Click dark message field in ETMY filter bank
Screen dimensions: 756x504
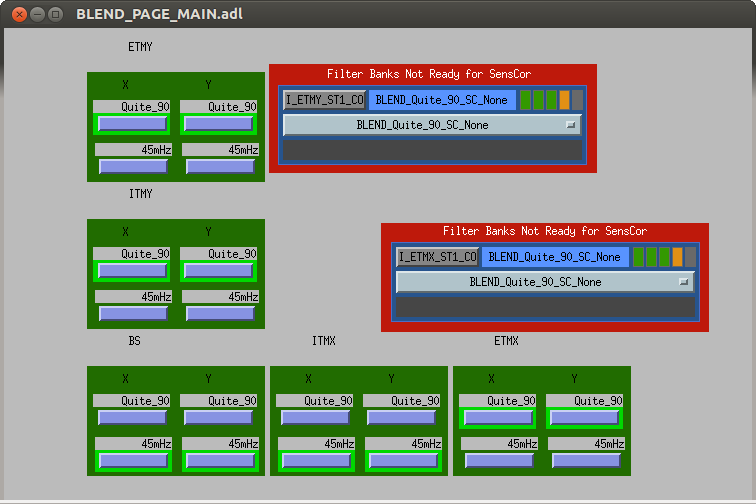pos(432,150)
